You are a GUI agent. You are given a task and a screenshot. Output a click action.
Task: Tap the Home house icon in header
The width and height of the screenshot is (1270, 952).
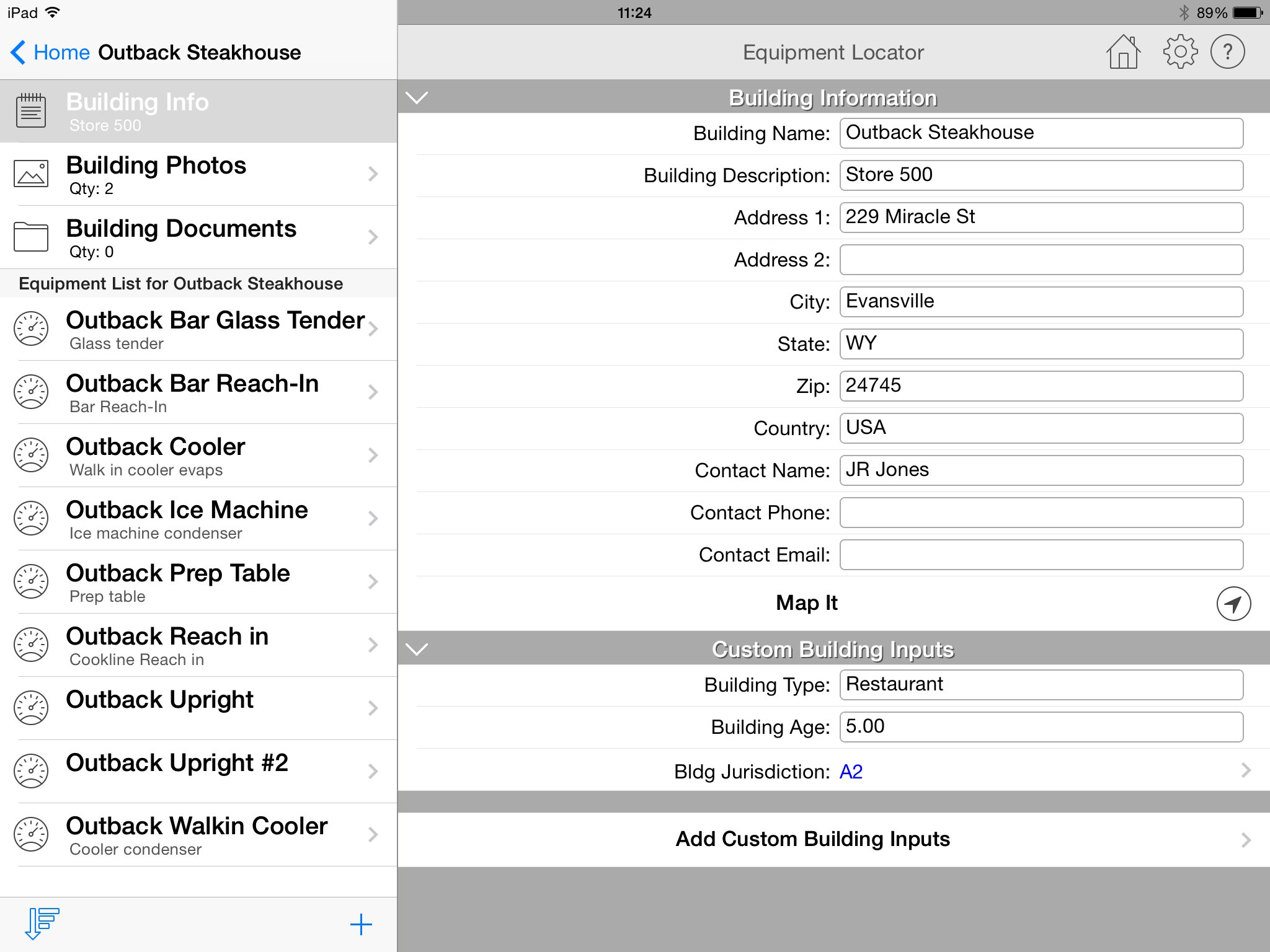[1123, 52]
